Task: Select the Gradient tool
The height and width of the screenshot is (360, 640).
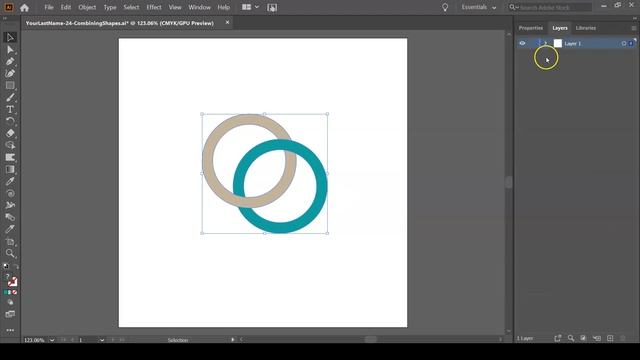Action: tap(10, 169)
